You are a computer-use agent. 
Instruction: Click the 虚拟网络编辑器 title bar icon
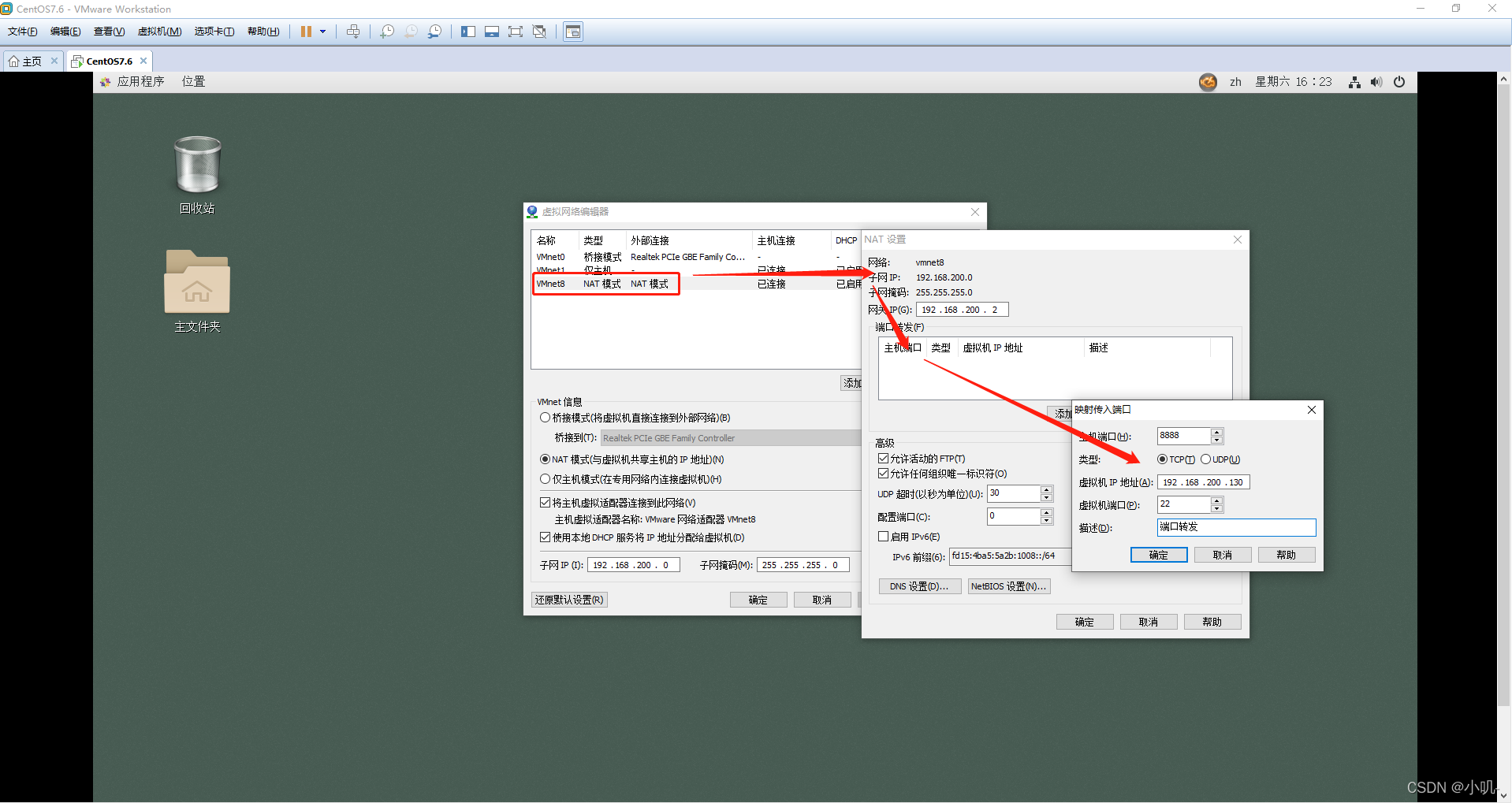532,211
